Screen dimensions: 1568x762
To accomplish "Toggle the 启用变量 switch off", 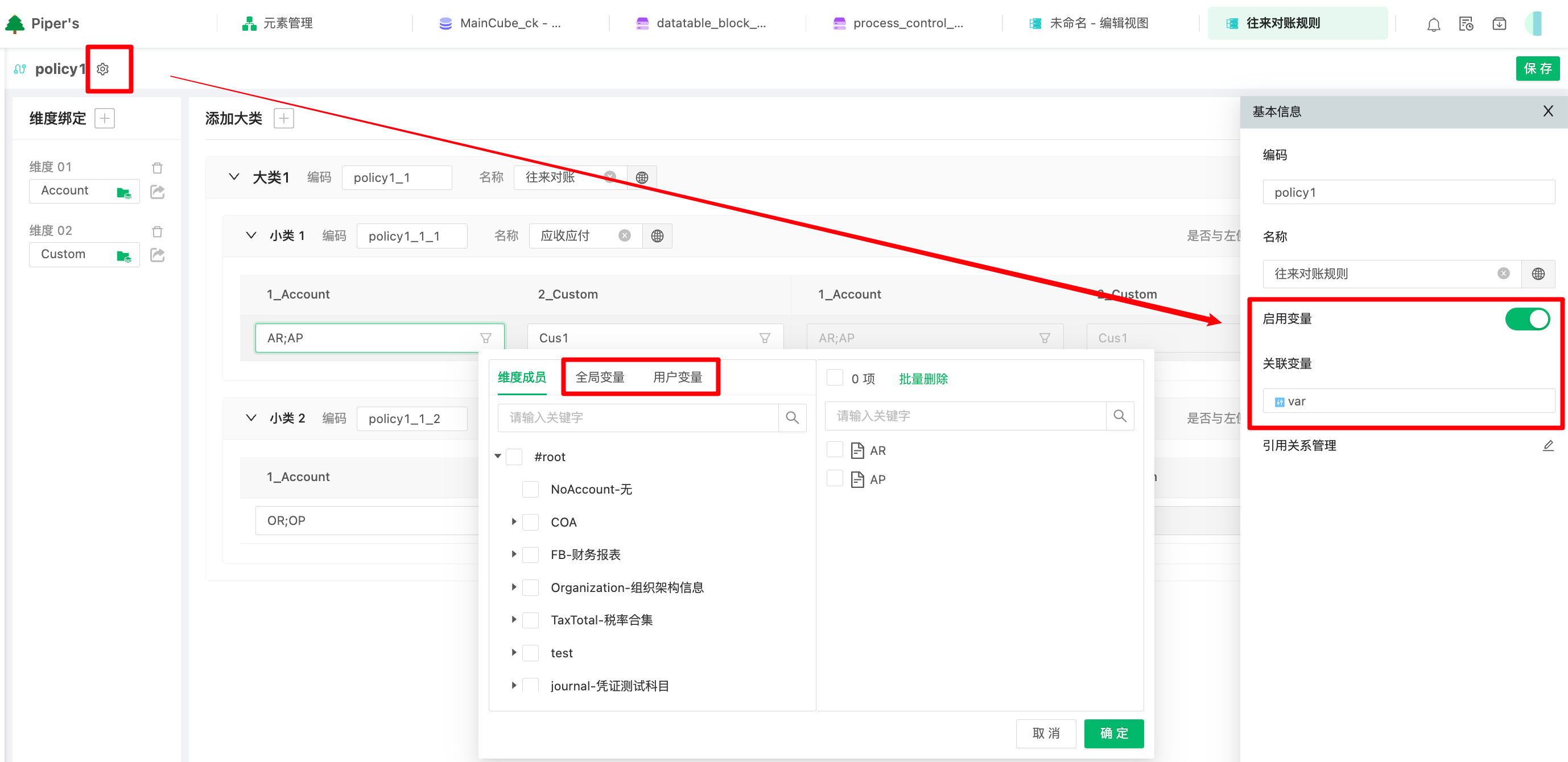I will click(1526, 319).
